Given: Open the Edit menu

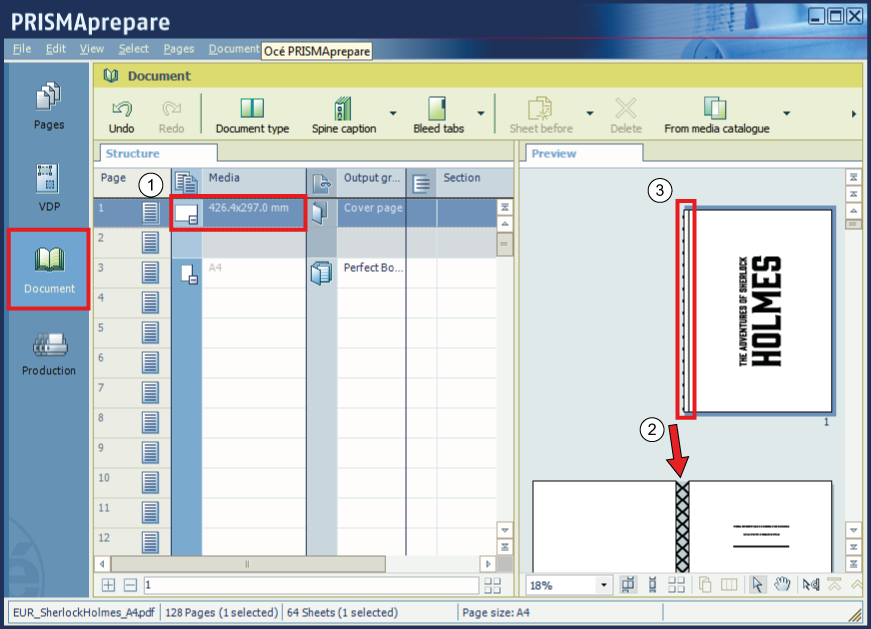Looking at the screenshot, I should click(55, 49).
